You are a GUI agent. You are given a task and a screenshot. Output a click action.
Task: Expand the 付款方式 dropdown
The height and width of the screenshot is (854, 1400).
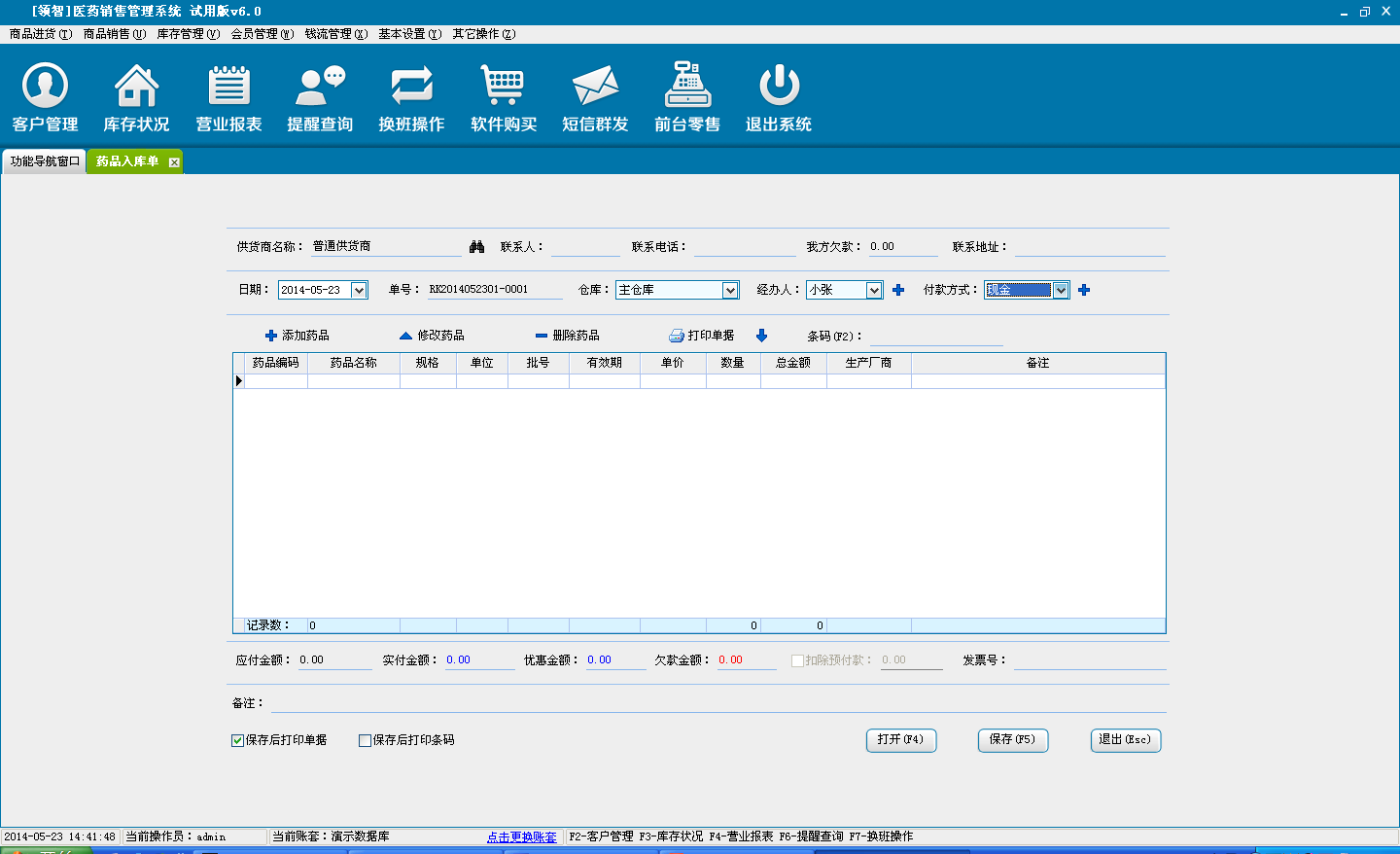pos(1061,290)
